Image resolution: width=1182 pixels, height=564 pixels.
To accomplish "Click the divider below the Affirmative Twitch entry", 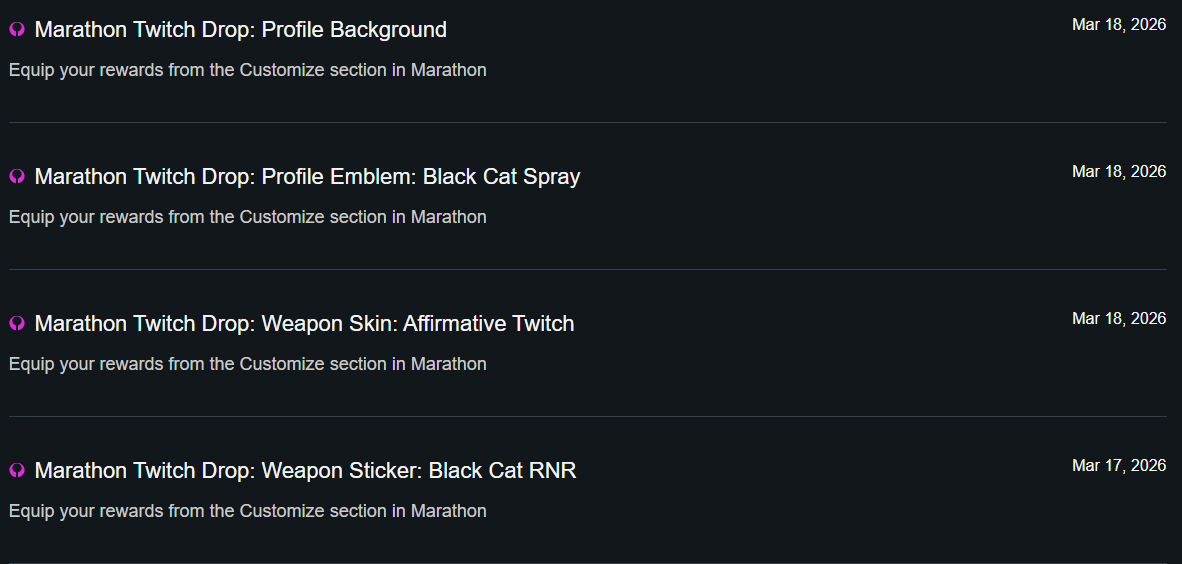I will [x=588, y=416].
